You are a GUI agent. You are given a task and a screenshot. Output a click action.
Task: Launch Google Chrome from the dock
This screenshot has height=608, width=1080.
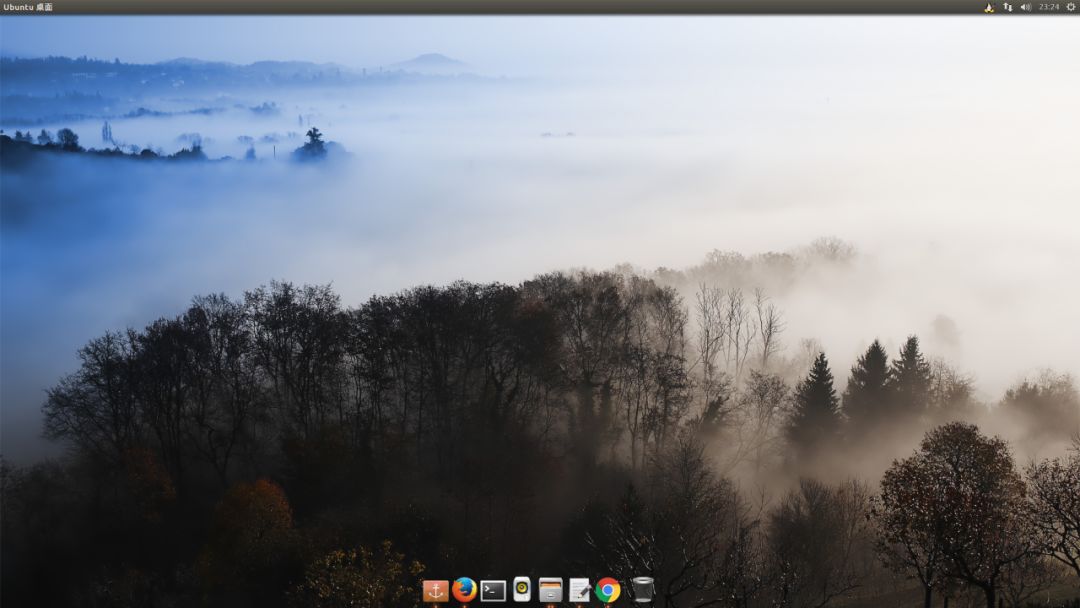coord(608,590)
